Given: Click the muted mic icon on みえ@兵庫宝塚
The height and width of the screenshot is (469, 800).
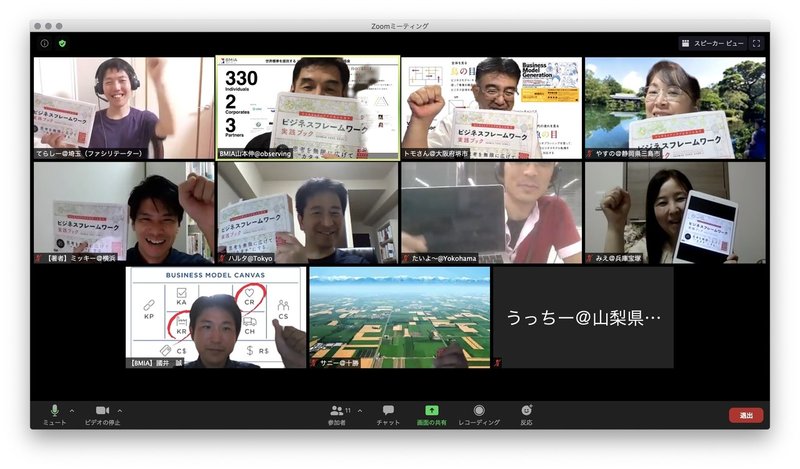Looking at the screenshot, I should tap(589, 258).
